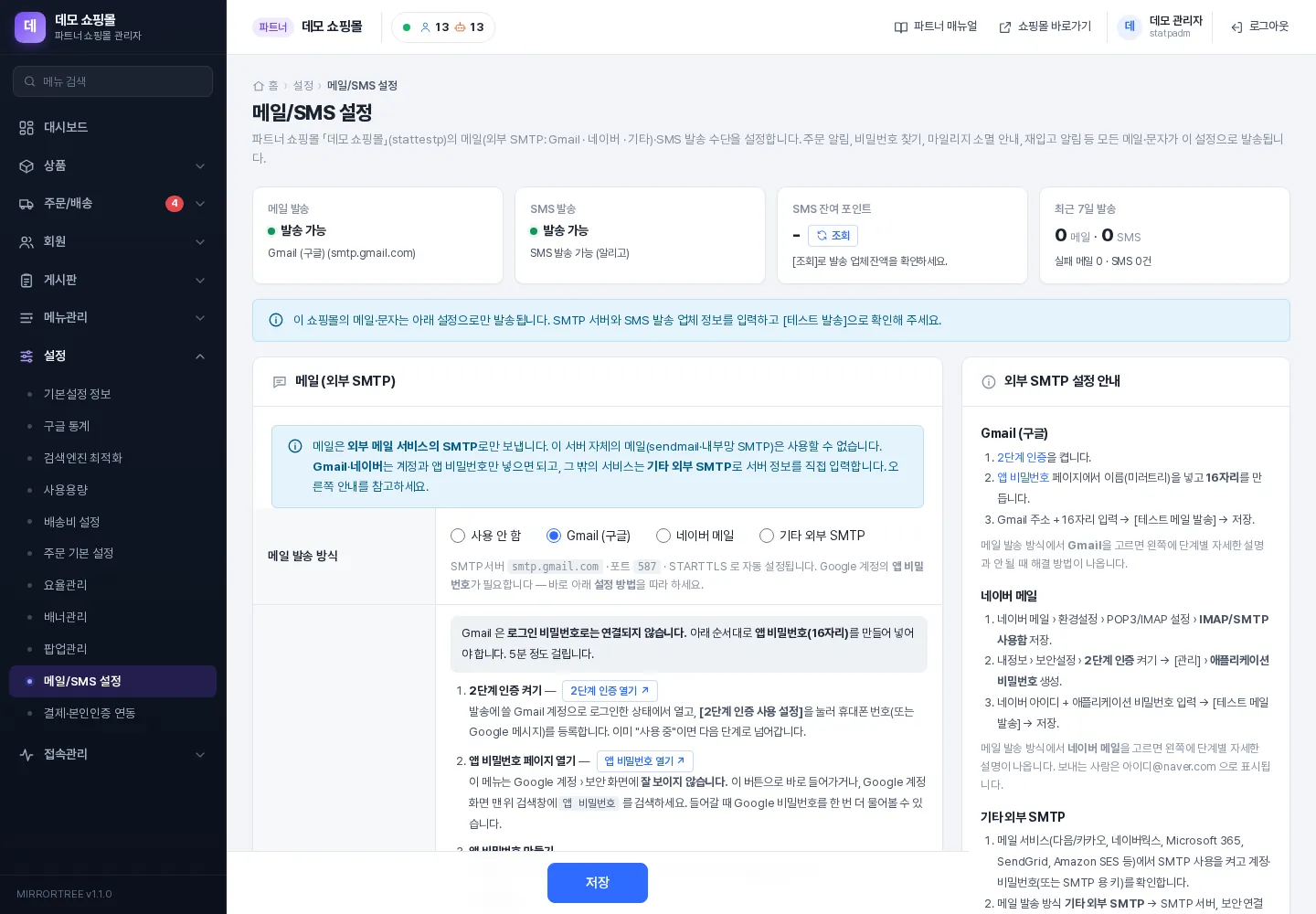Open 기본설정 정보 submenu item
The width and height of the screenshot is (1316, 914).
coord(112,394)
